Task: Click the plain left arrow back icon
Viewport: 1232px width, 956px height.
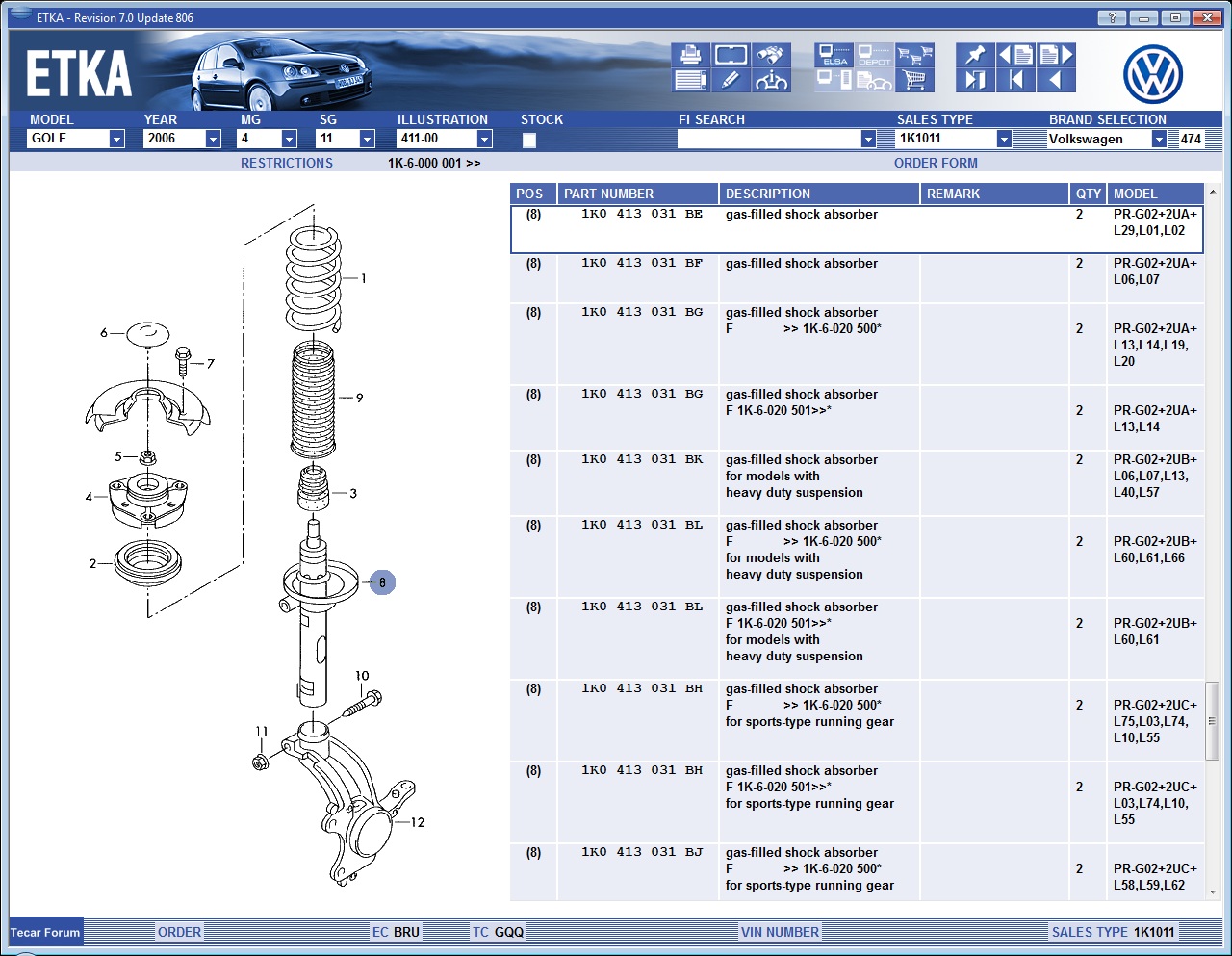Action: 1056,80
